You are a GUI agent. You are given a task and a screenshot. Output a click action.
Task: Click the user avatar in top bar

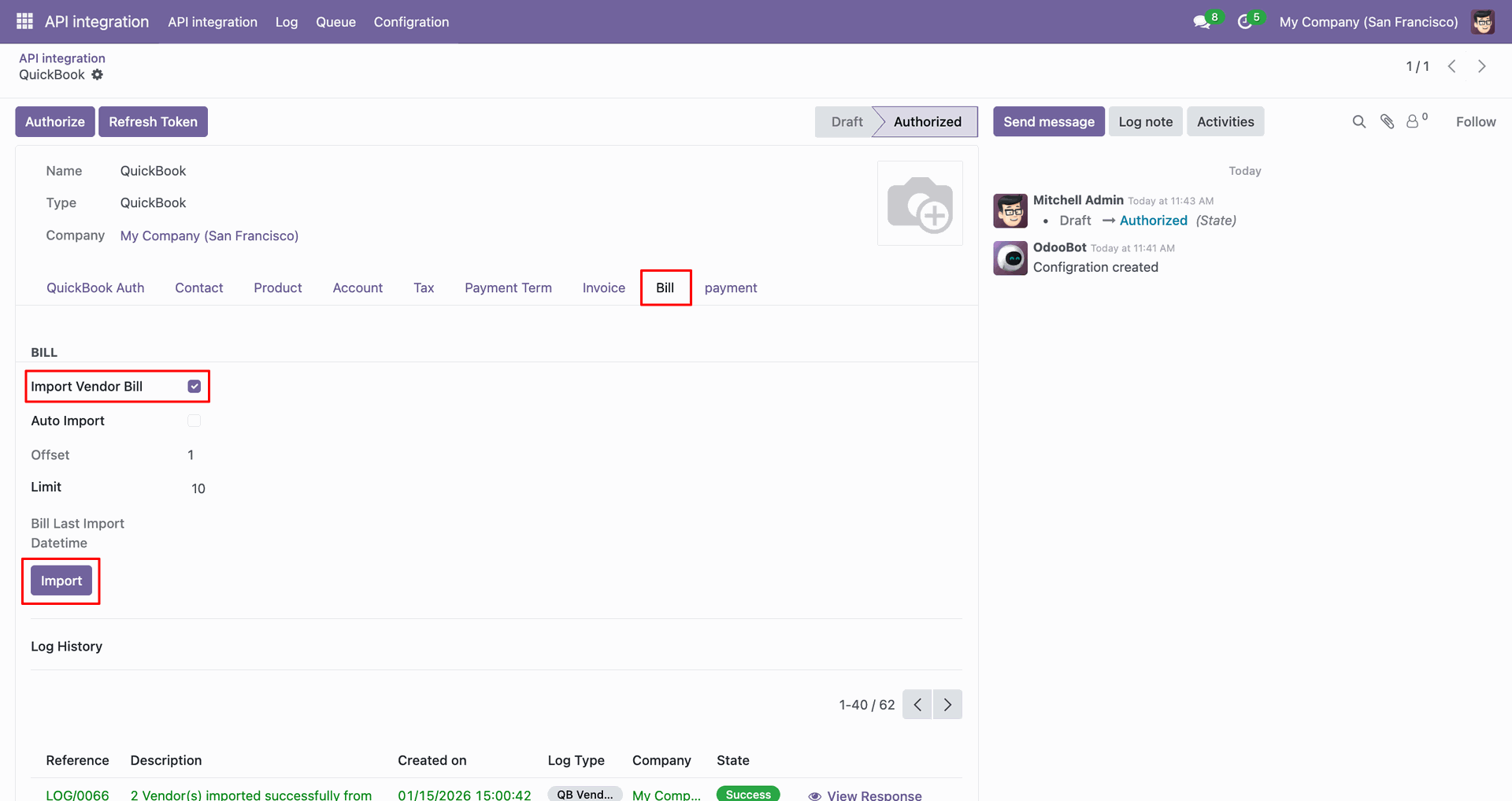click(x=1483, y=22)
